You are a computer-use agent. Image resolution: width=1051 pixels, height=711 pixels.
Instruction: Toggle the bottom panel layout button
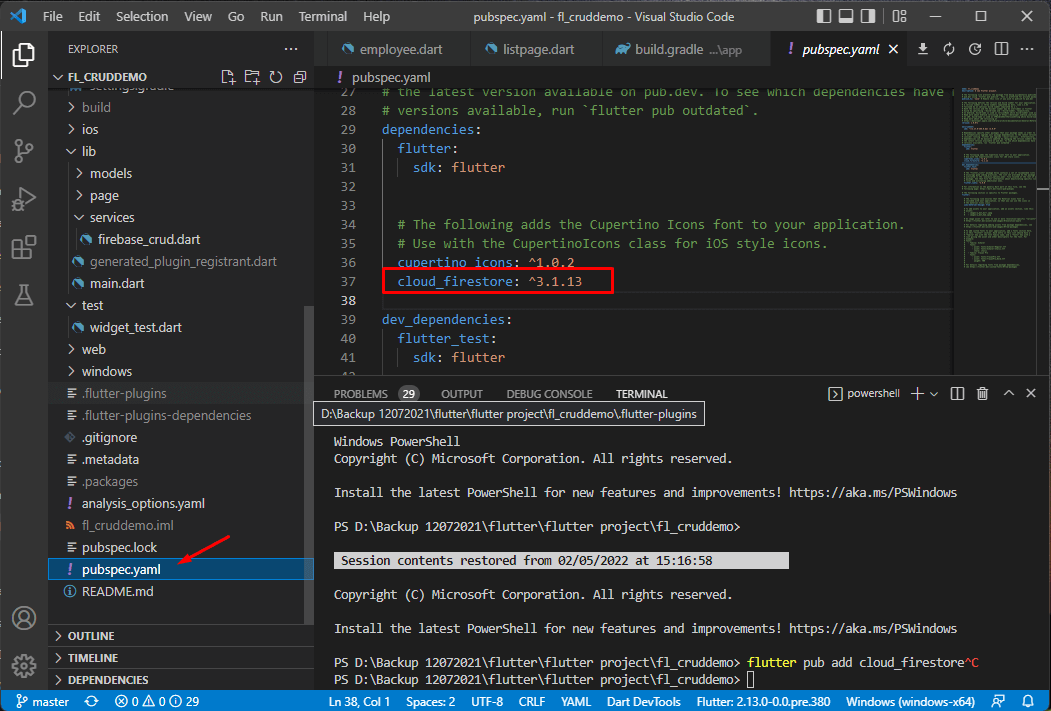846,17
